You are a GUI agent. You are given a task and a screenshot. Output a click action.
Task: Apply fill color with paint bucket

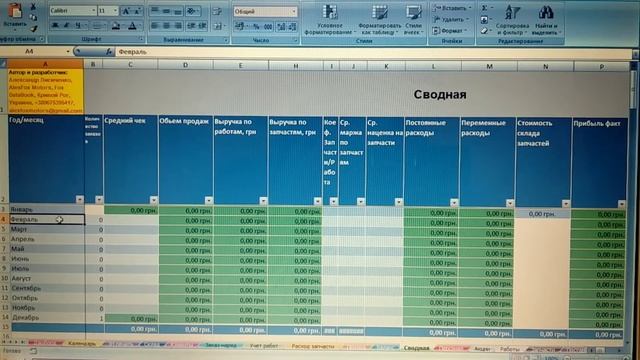(x=116, y=26)
